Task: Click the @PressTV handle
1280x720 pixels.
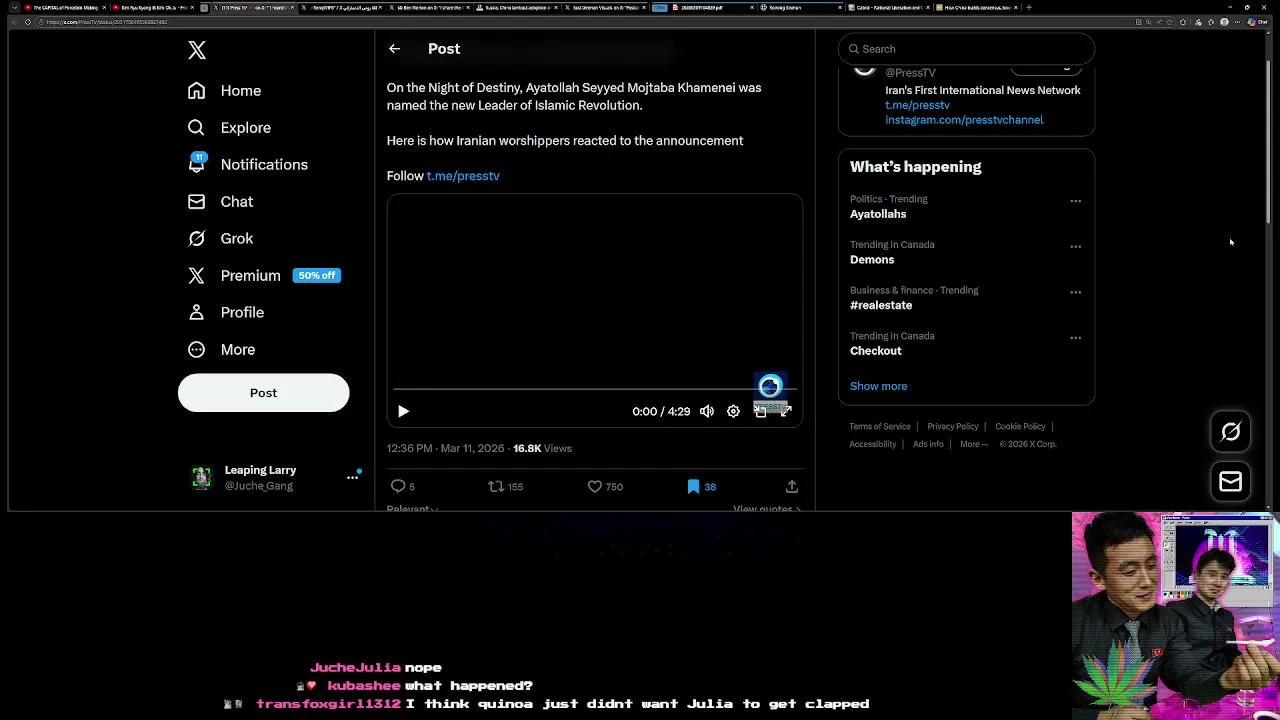Action: pos(910,73)
